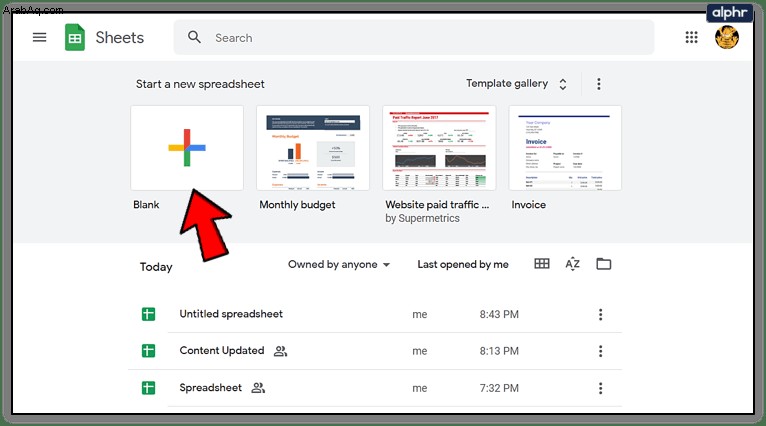
Task: Open the Owned by anyone dropdown
Action: coord(339,264)
